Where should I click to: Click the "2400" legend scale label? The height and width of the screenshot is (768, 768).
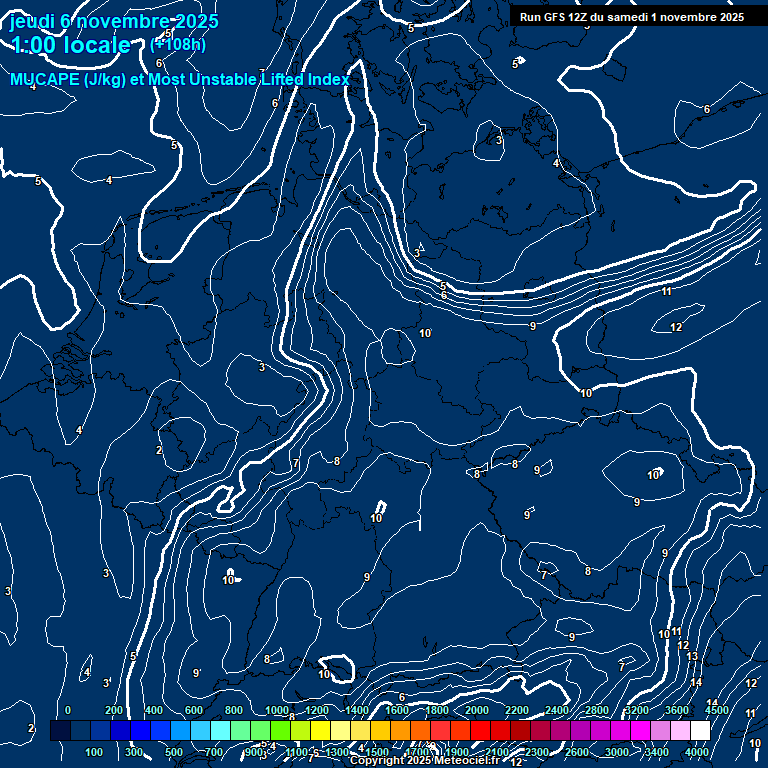pos(557,710)
